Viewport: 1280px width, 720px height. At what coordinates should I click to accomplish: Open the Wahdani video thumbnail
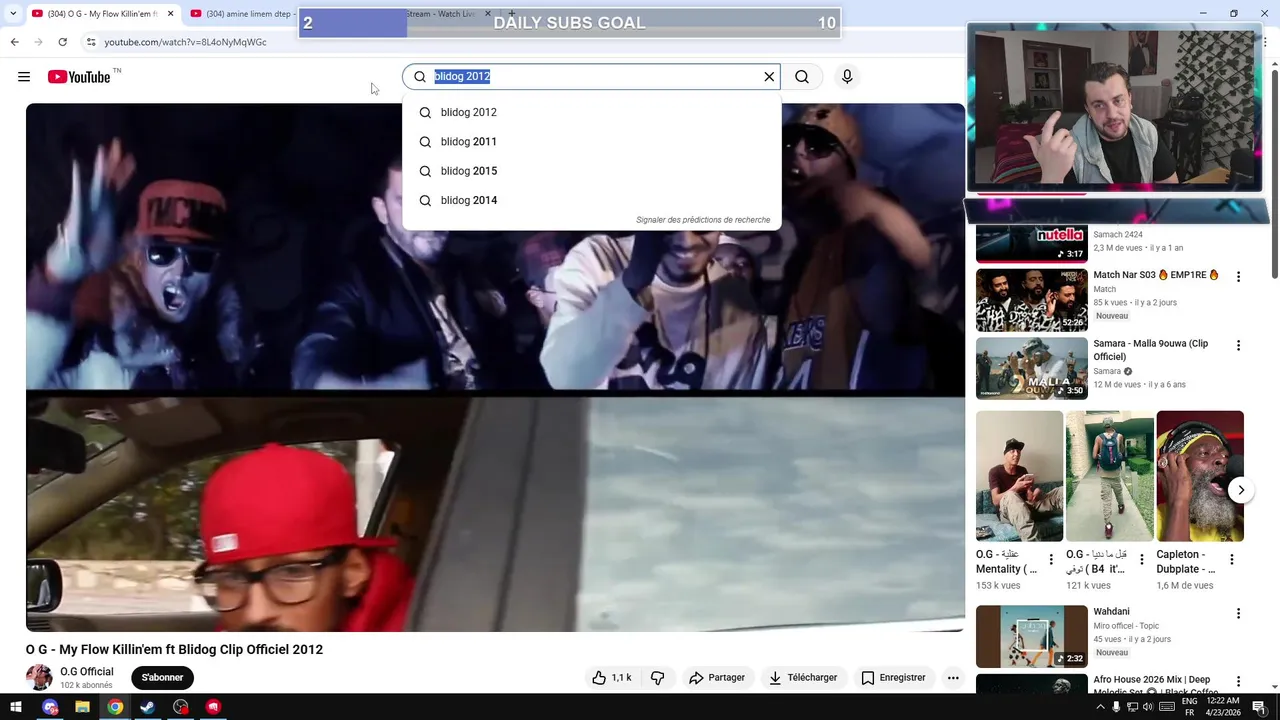pyautogui.click(x=1031, y=636)
